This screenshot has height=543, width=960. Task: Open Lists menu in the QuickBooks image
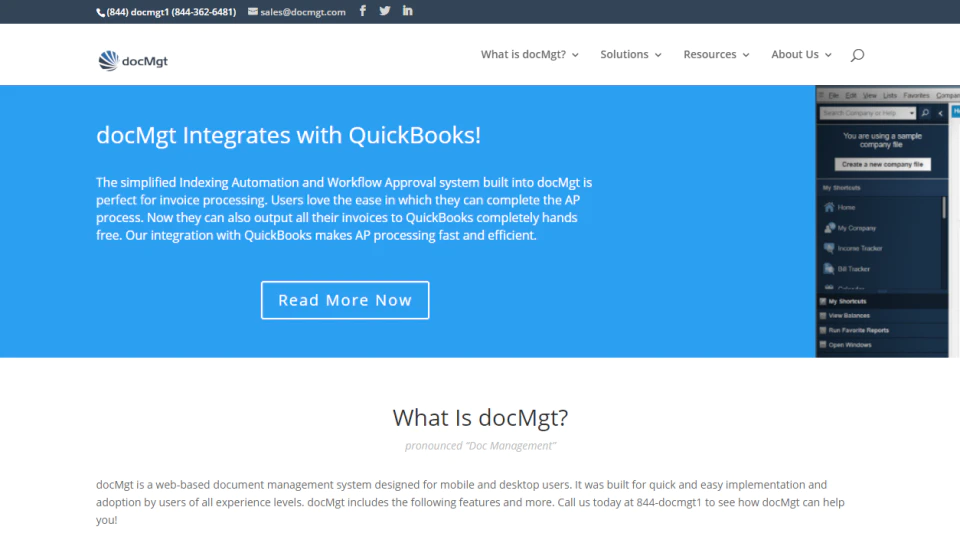(x=890, y=95)
